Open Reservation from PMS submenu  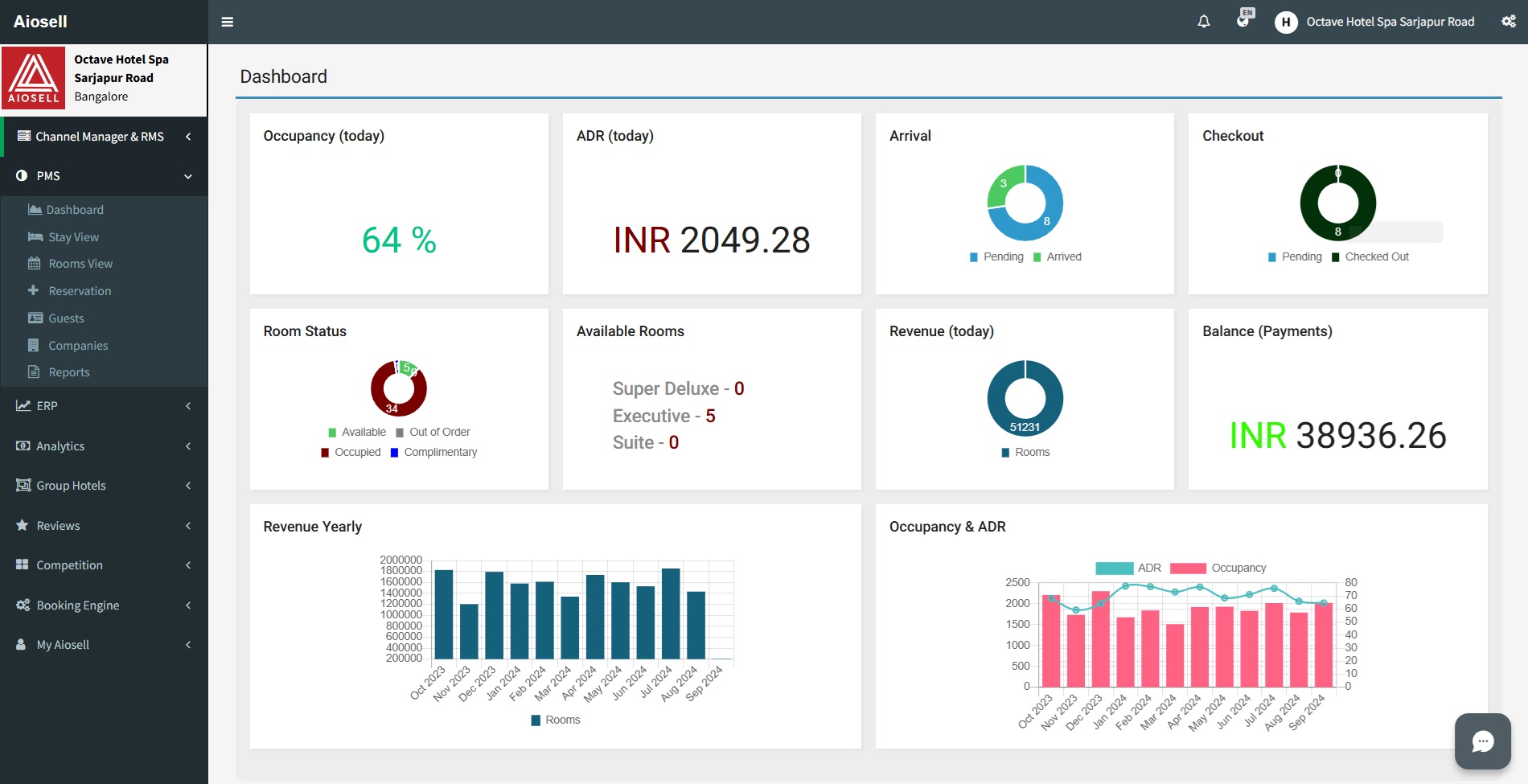click(x=80, y=291)
